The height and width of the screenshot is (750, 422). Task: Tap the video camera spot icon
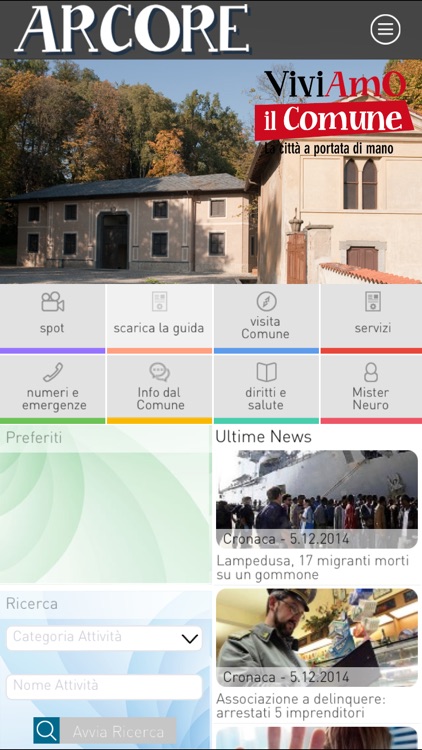point(52,302)
